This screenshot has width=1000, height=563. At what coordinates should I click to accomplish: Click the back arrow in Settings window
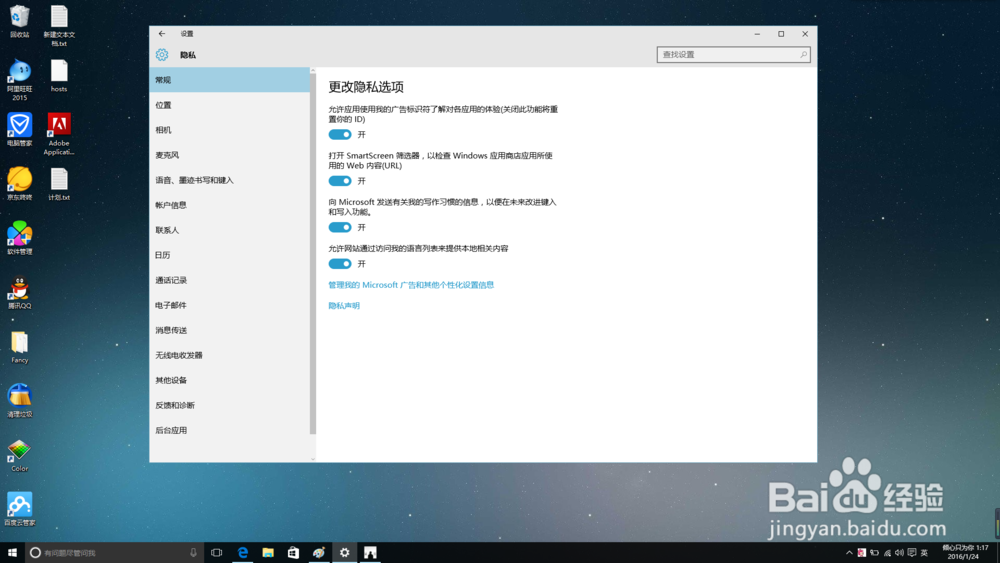[x=162, y=34]
